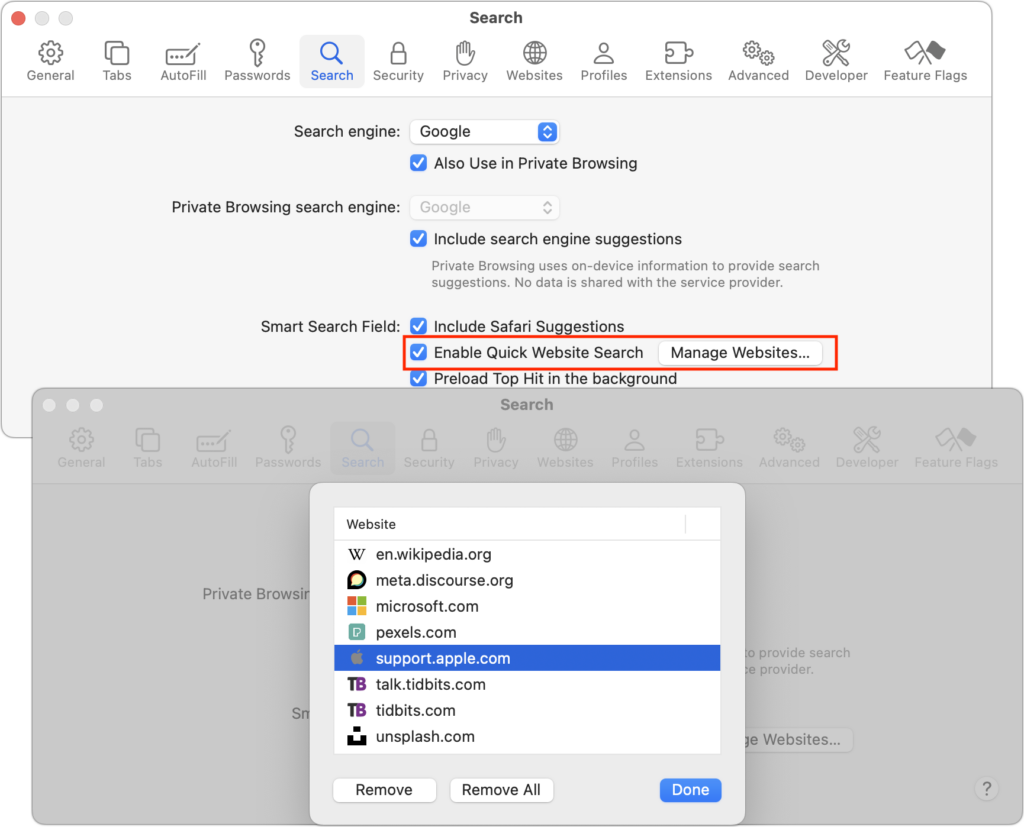
Task: Click the Manage Websites button in top window
Action: (x=740, y=352)
